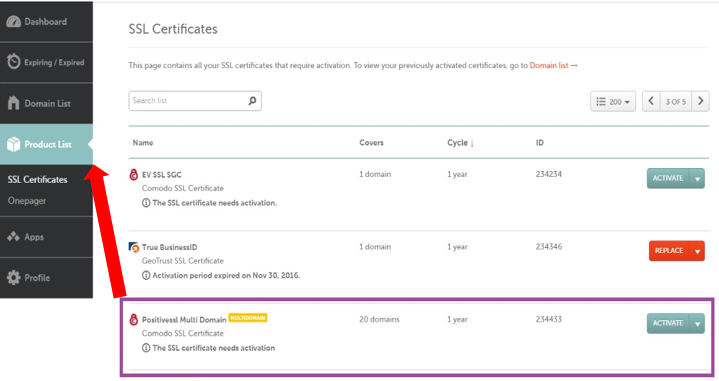Screen dimensions: 719x381
Task: Click the Positivessl Multi Domain name
Action: click(184, 320)
